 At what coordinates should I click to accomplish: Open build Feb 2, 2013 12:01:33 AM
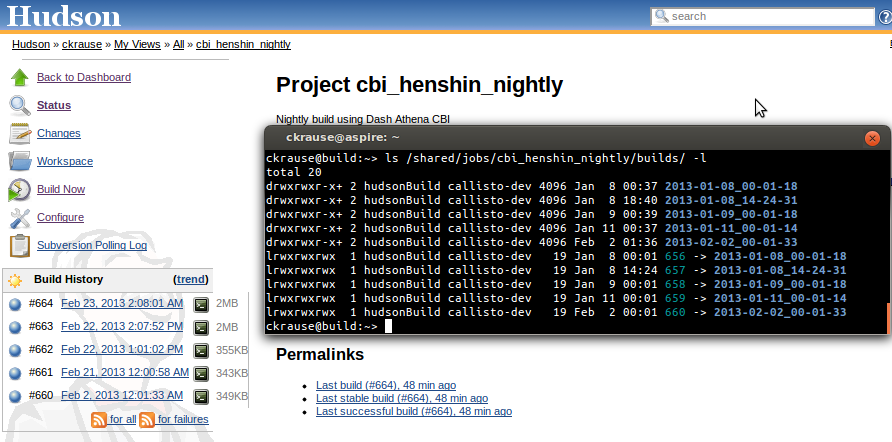[x=122, y=395]
